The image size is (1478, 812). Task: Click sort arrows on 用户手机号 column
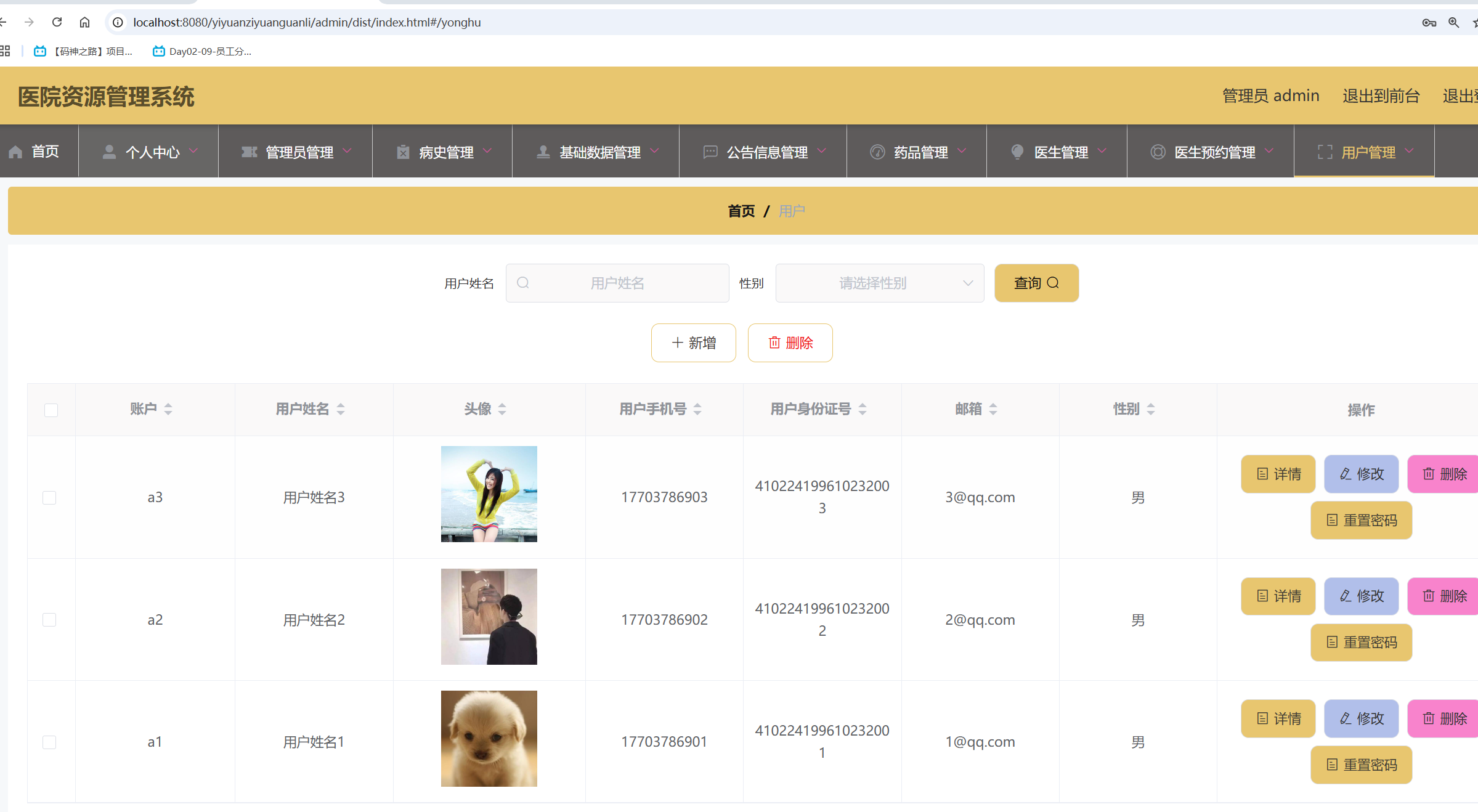point(697,409)
